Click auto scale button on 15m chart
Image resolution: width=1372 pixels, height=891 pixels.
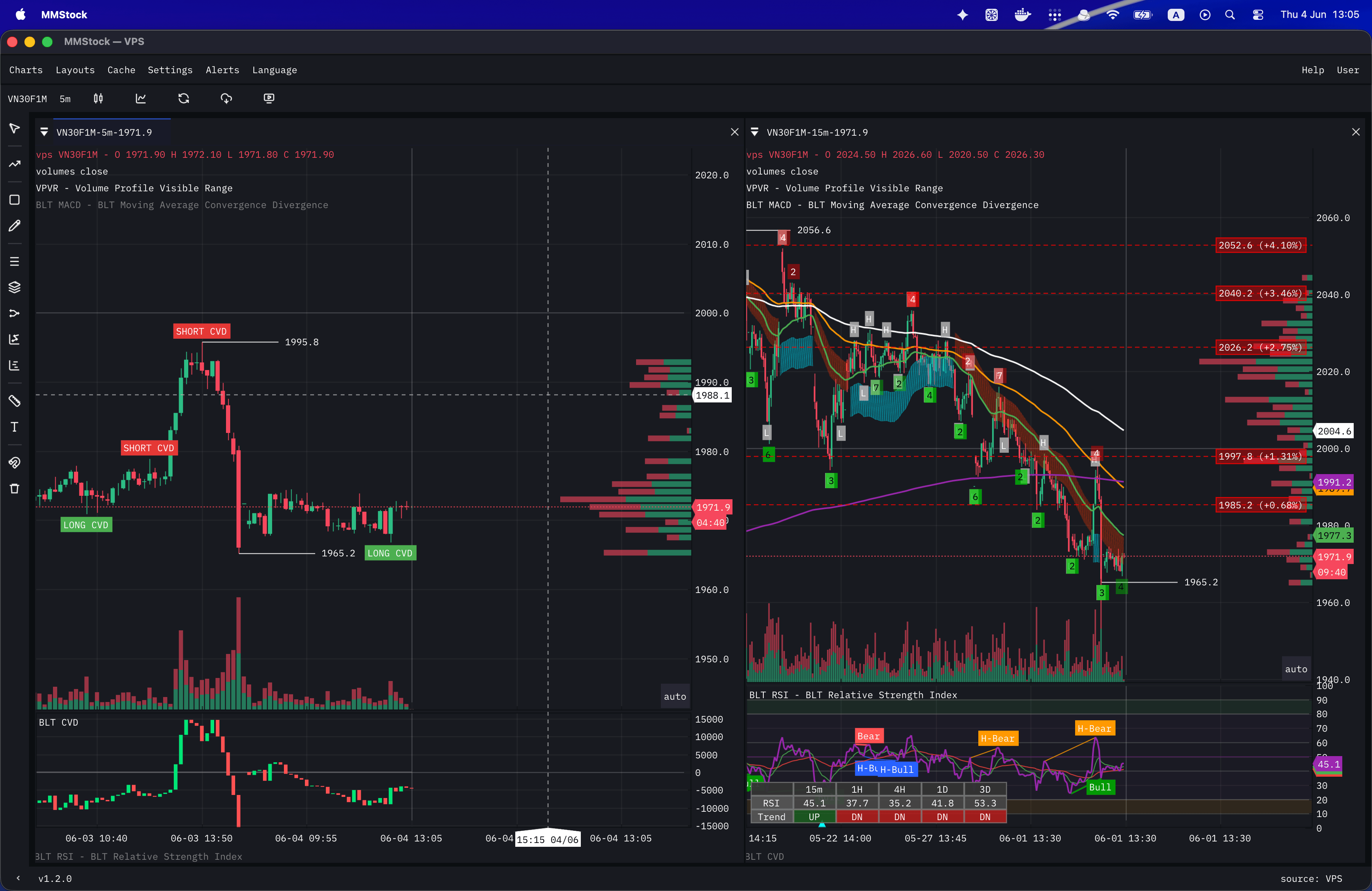[1296, 669]
